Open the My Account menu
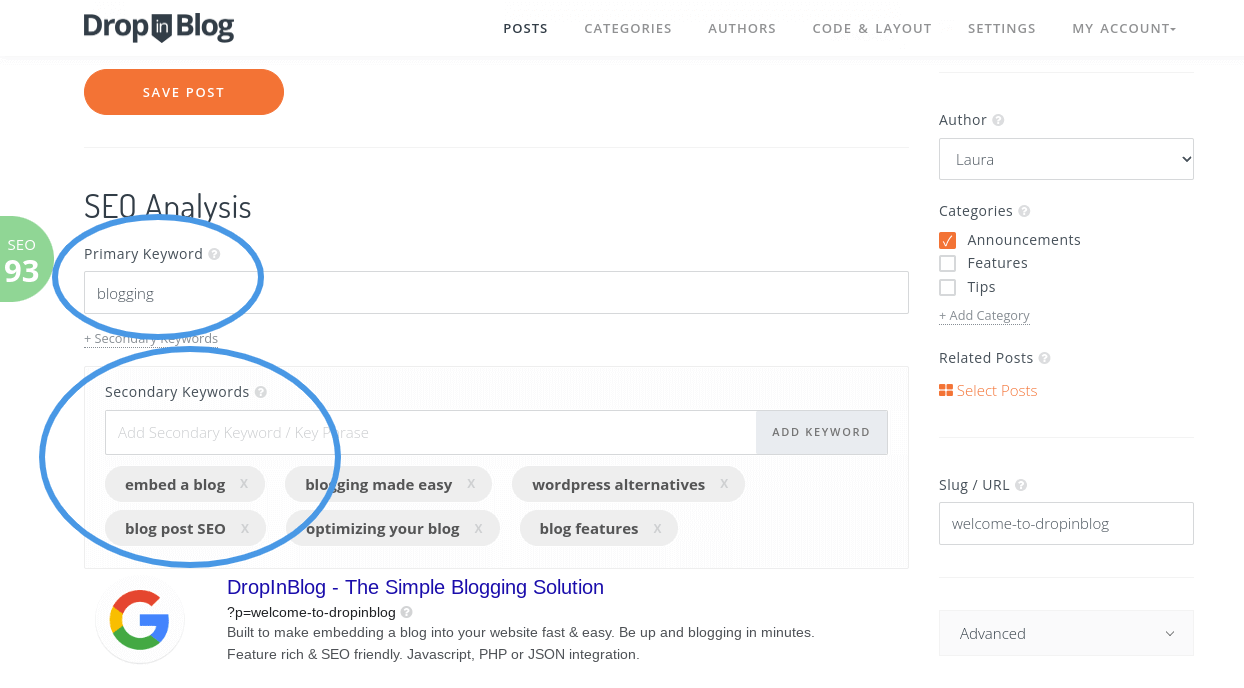 point(1123,28)
